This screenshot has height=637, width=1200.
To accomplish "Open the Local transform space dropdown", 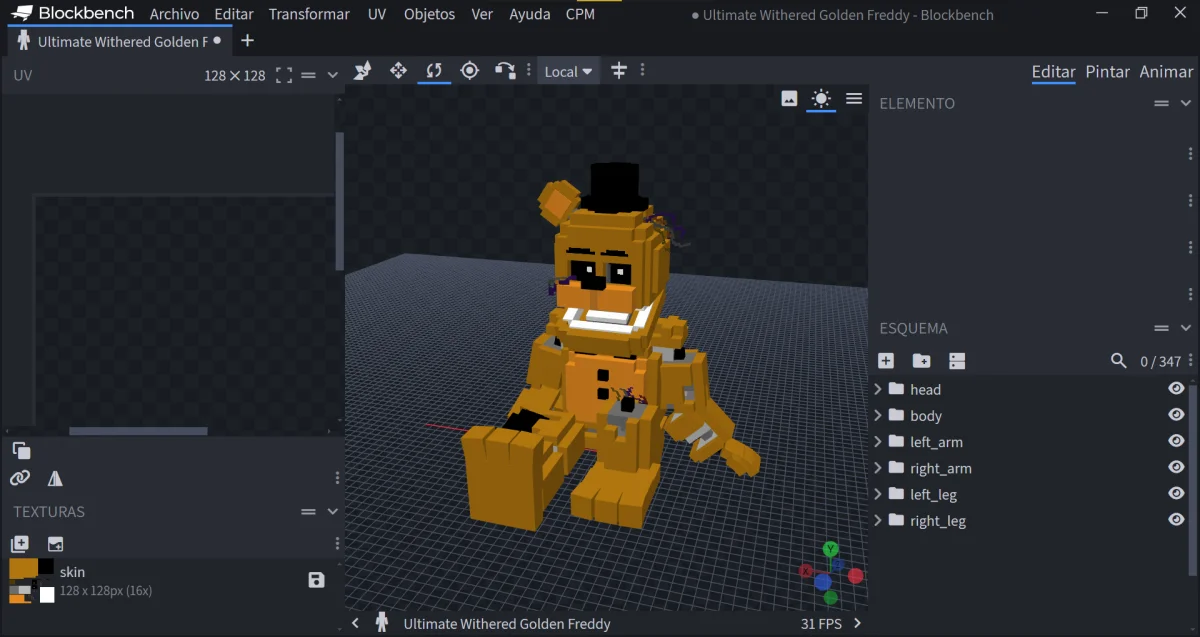I will coord(568,71).
